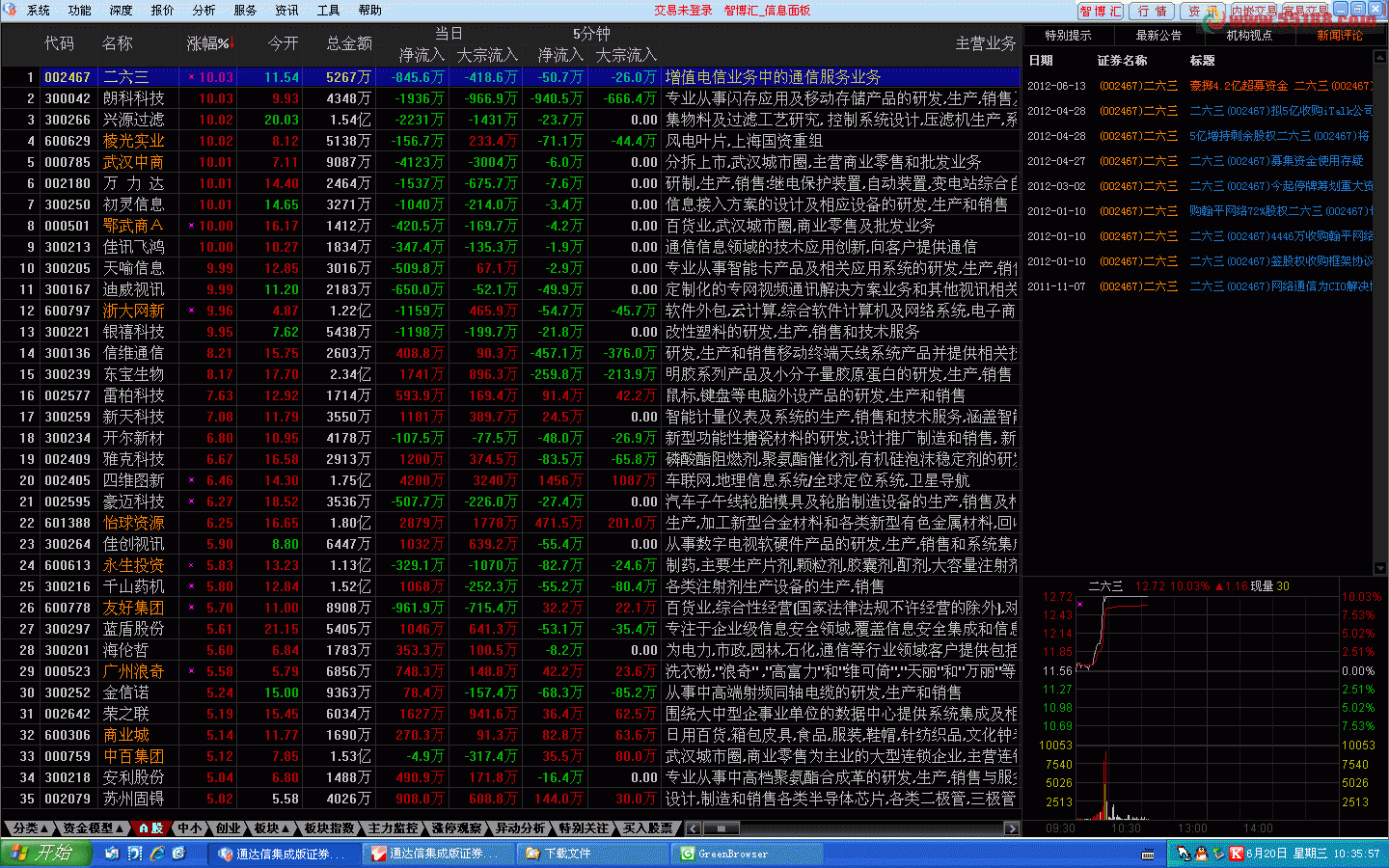1389x868 pixels.
Task: Sort by 涨幅% column header
Action: click(208, 43)
